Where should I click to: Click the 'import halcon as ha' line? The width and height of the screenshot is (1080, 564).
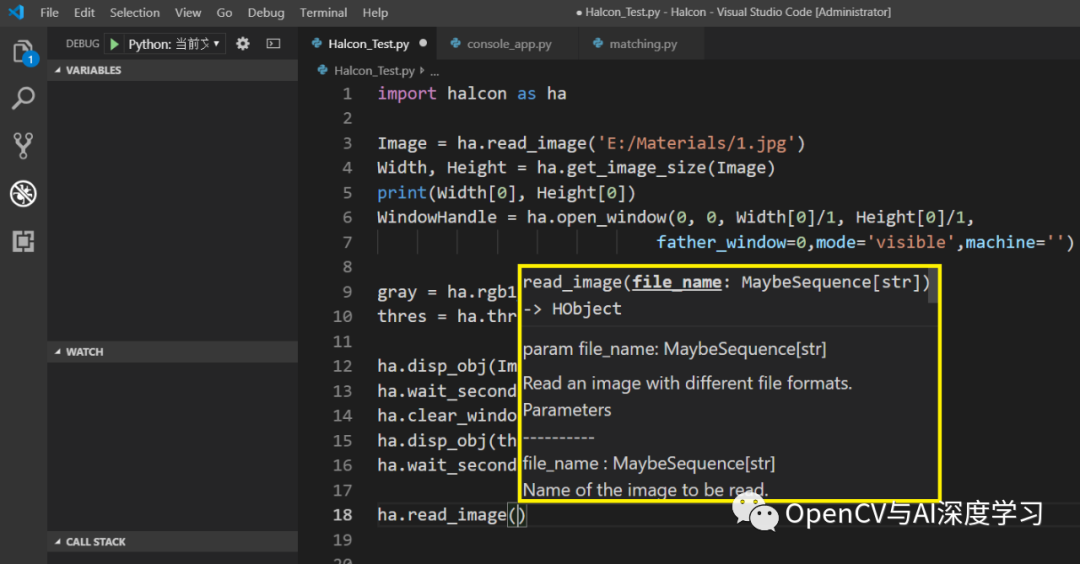[x=472, y=94]
